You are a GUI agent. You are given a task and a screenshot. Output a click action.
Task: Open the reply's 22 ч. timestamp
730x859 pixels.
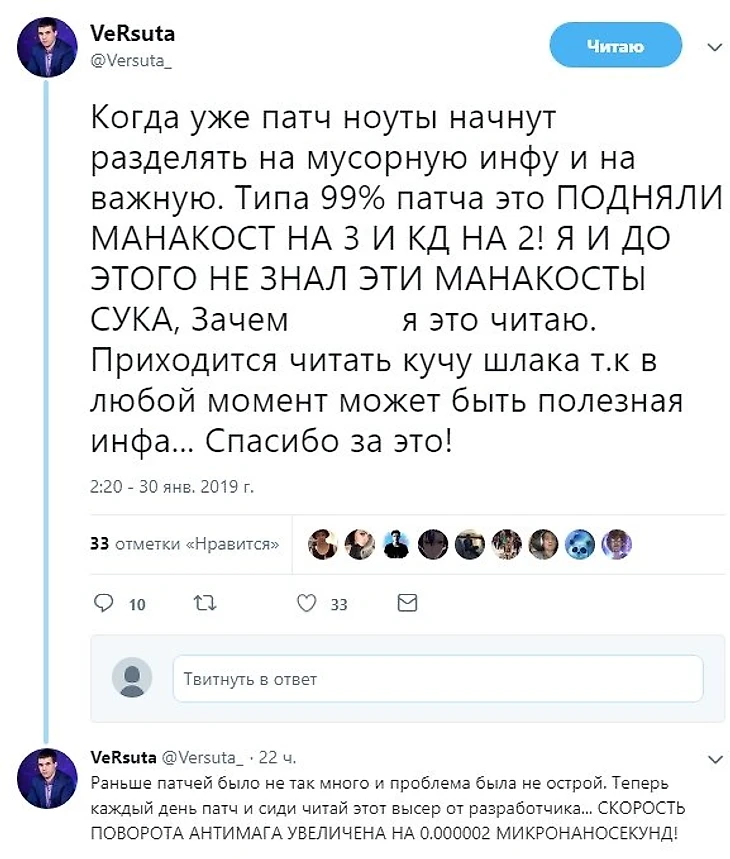279,756
